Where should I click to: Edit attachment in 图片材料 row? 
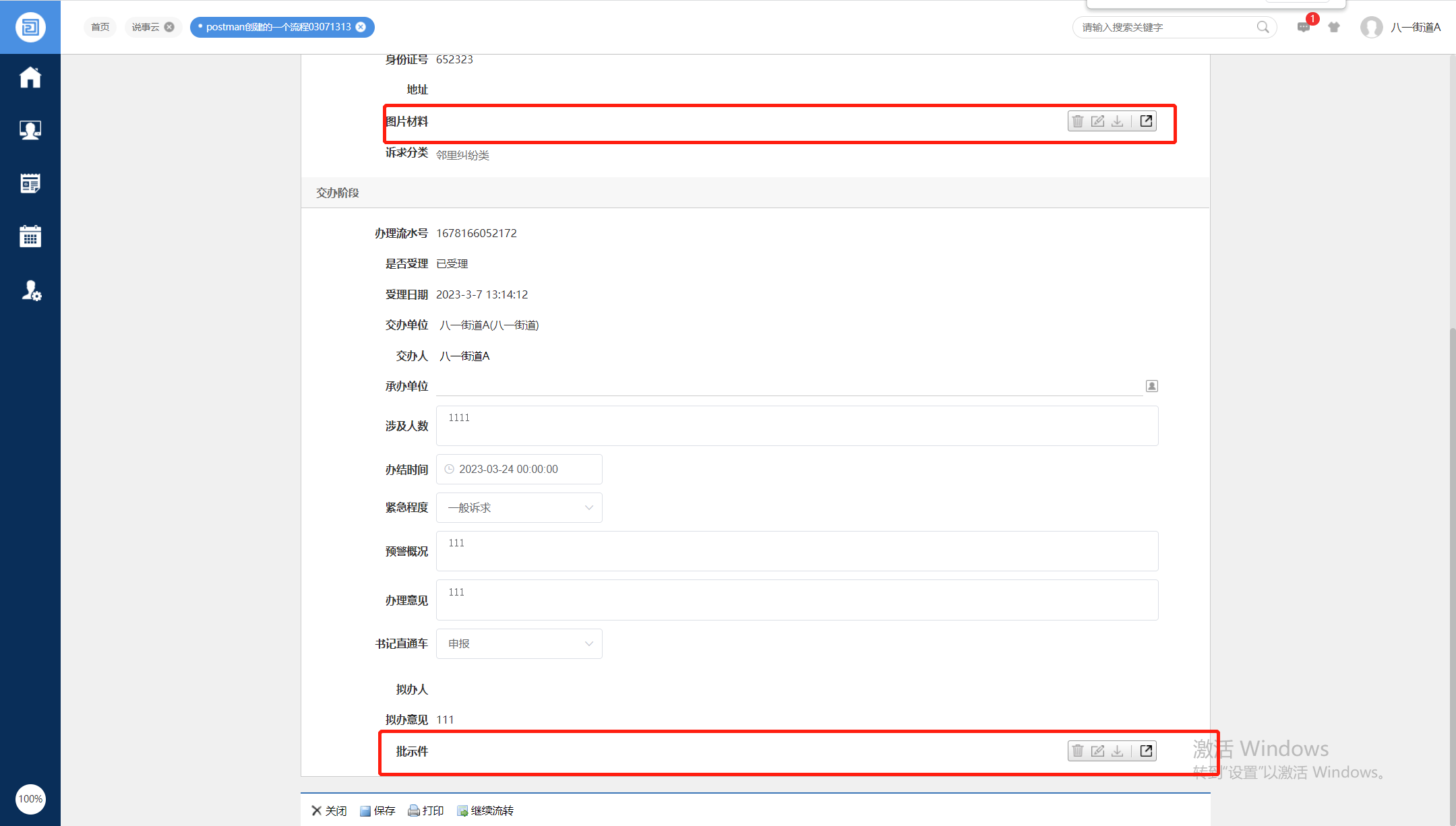(x=1097, y=121)
